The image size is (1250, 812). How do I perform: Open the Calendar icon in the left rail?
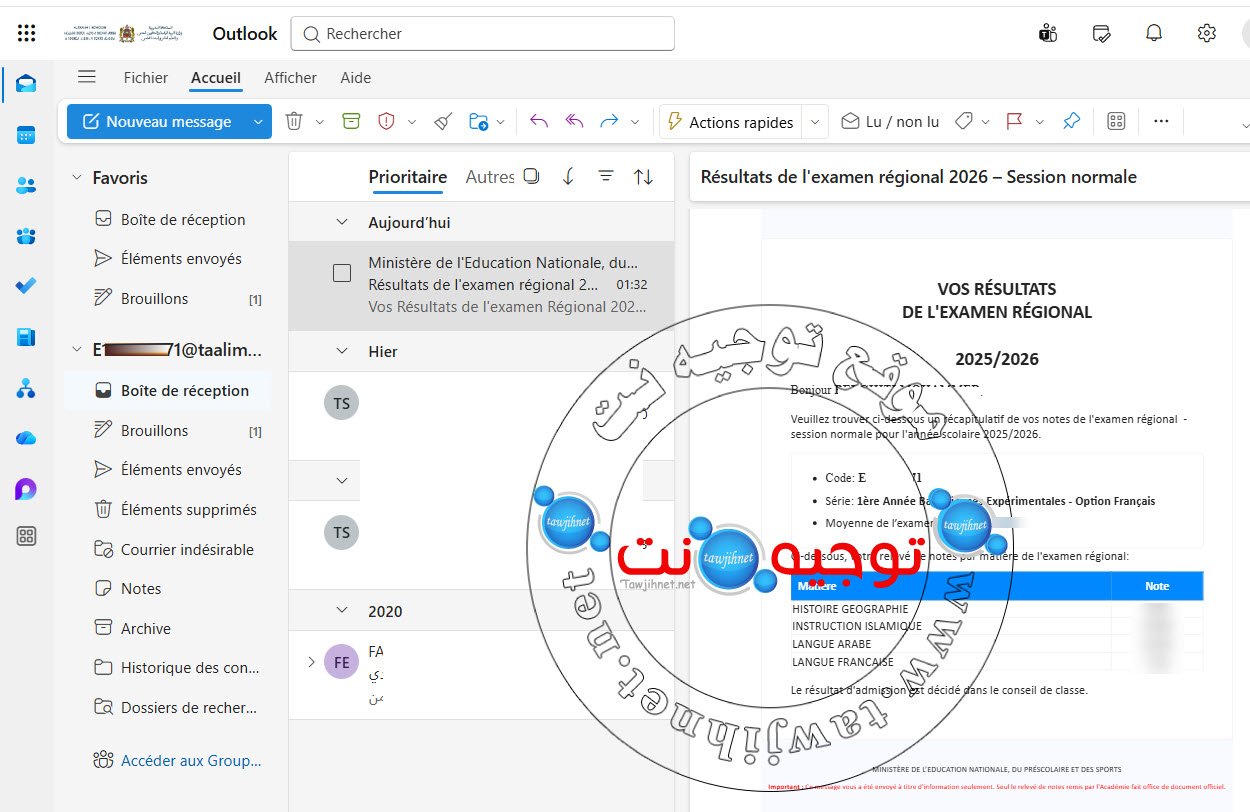(27, 135)
